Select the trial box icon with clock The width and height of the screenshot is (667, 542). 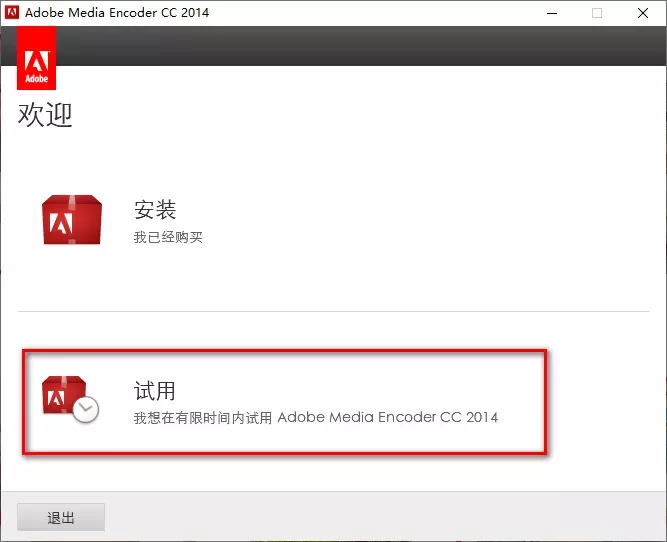69,397
